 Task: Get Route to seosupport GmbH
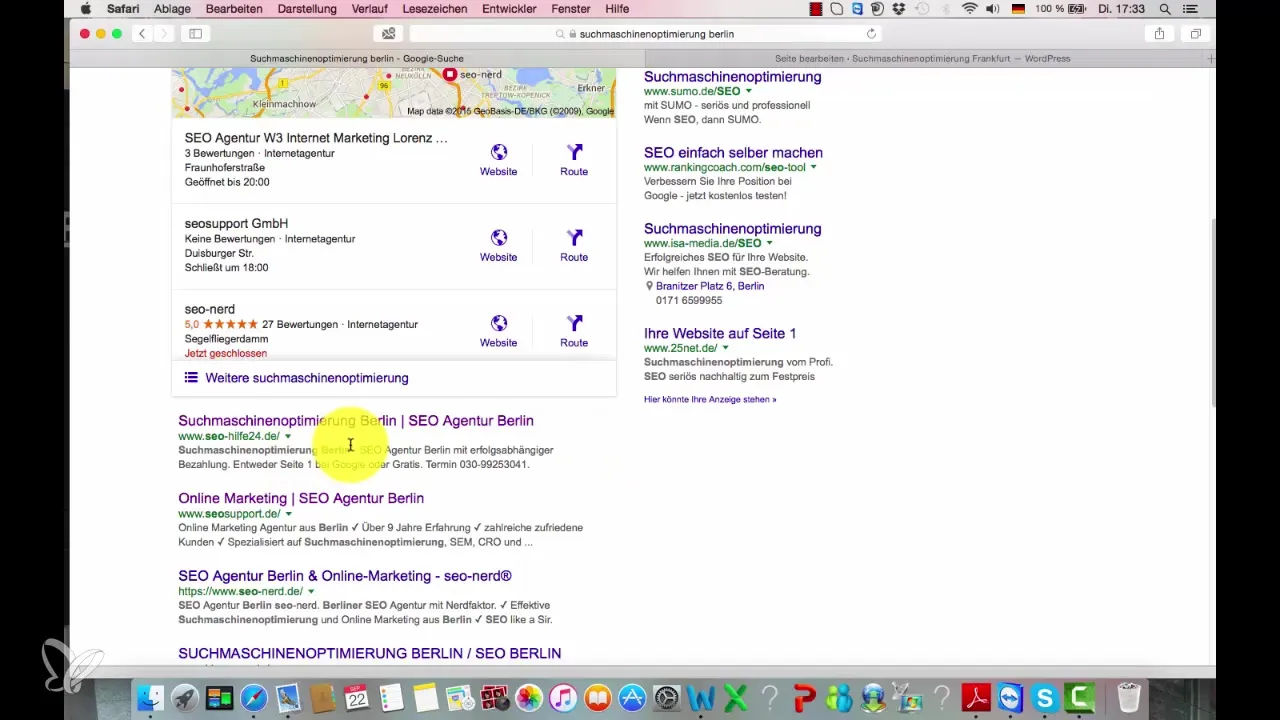tap(574, 246)
